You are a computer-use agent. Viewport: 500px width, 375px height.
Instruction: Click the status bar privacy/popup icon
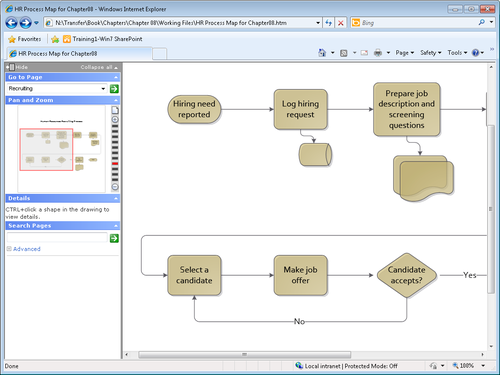(x=433, y=366)
